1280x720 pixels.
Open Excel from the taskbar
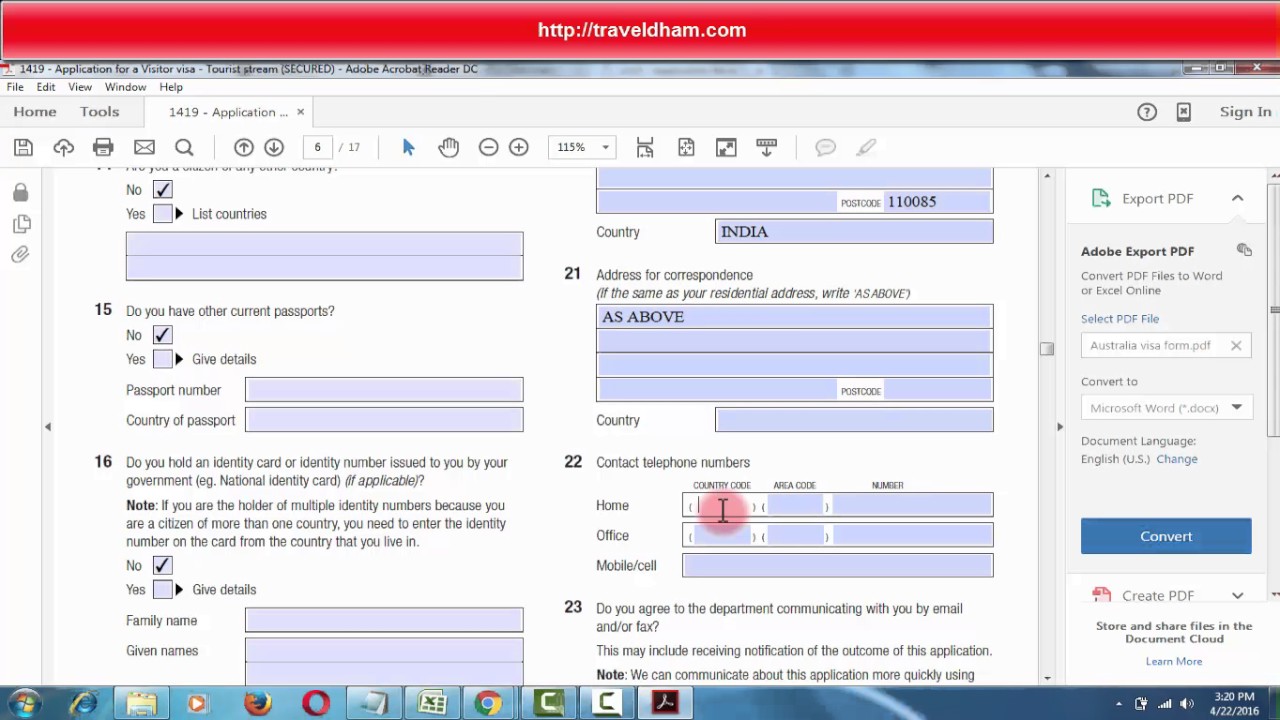point(432,704)
